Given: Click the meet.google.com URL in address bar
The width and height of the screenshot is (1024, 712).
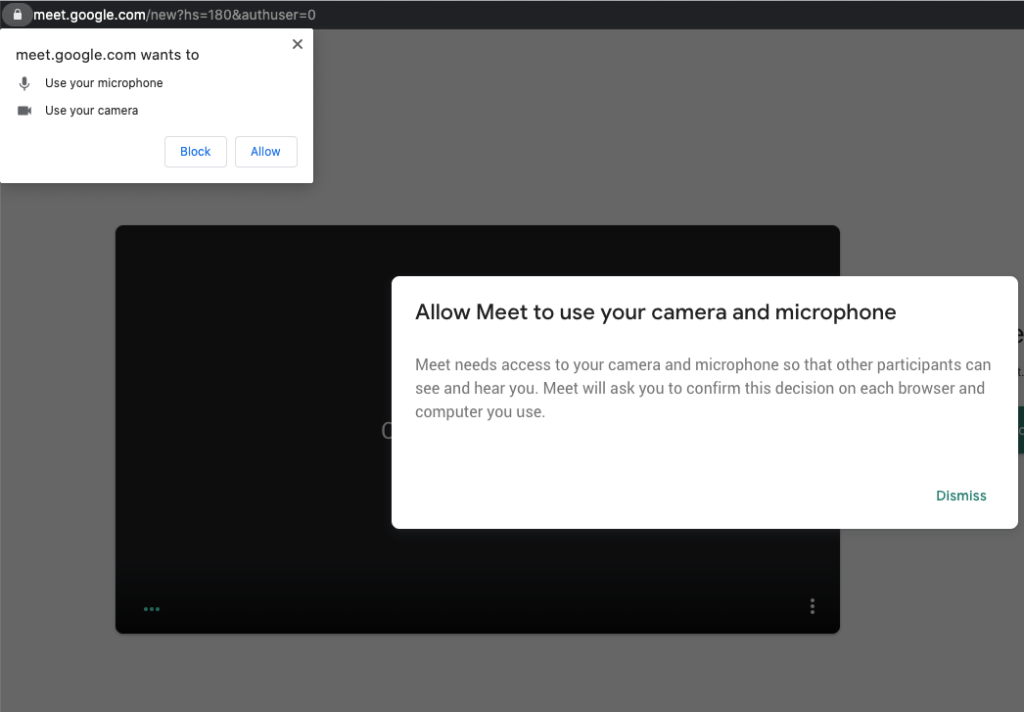Looking at the screenshot, I should (174, 15).
